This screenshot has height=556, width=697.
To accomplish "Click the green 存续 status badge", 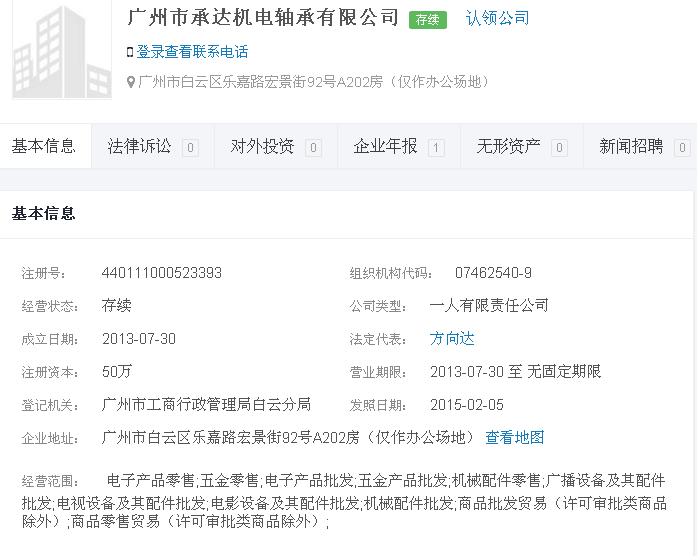I will tap(427, 19).
